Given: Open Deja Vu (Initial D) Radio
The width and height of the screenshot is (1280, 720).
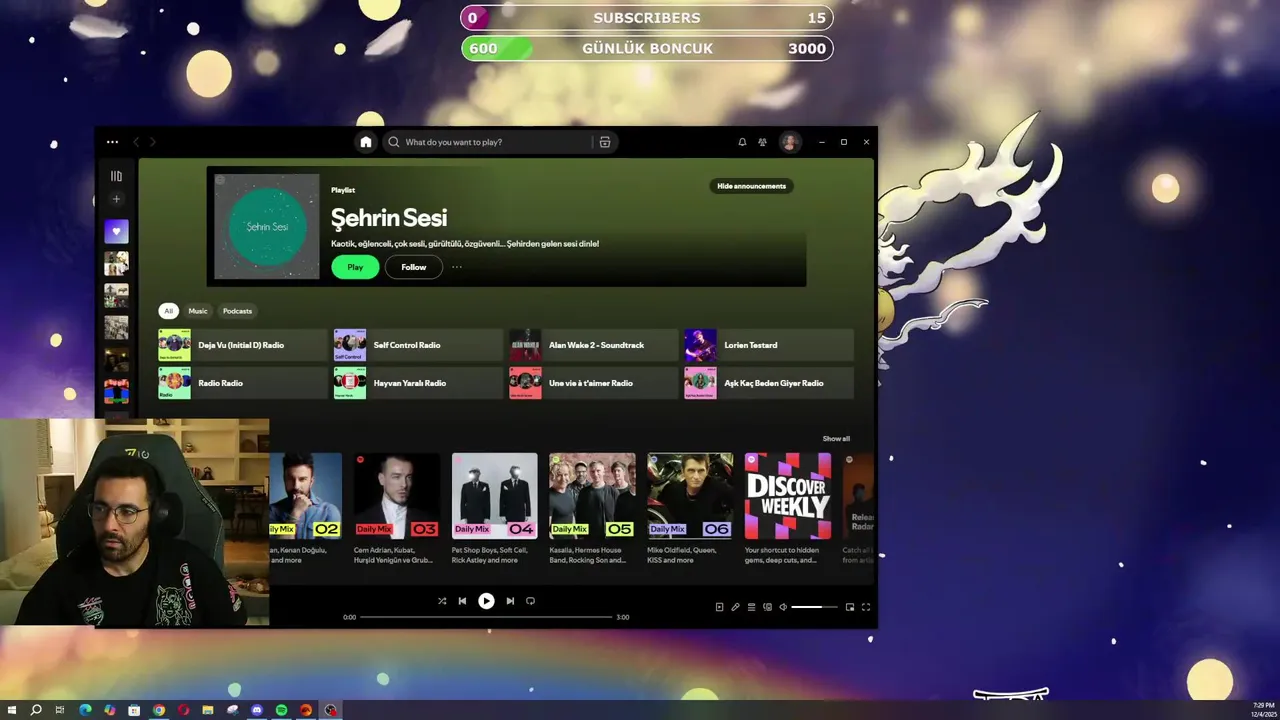Looking at the screenshot, I should coord(243,345).
